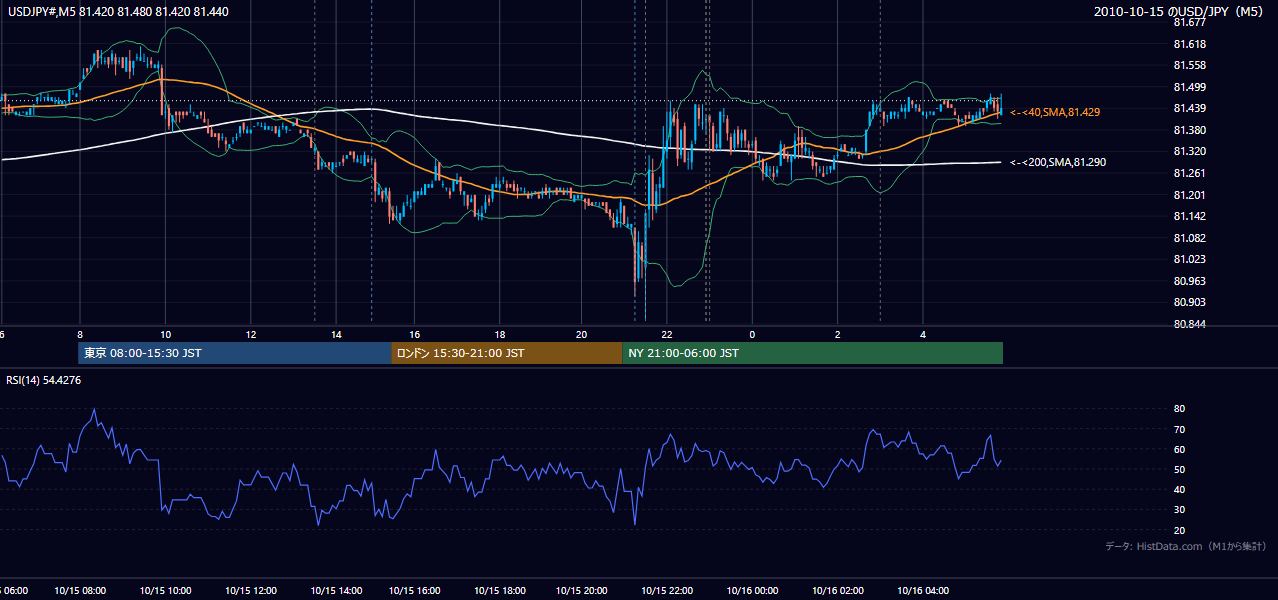
Task: Click RSI level 60 on indicator axis
Action: [x=1179, y=449]
